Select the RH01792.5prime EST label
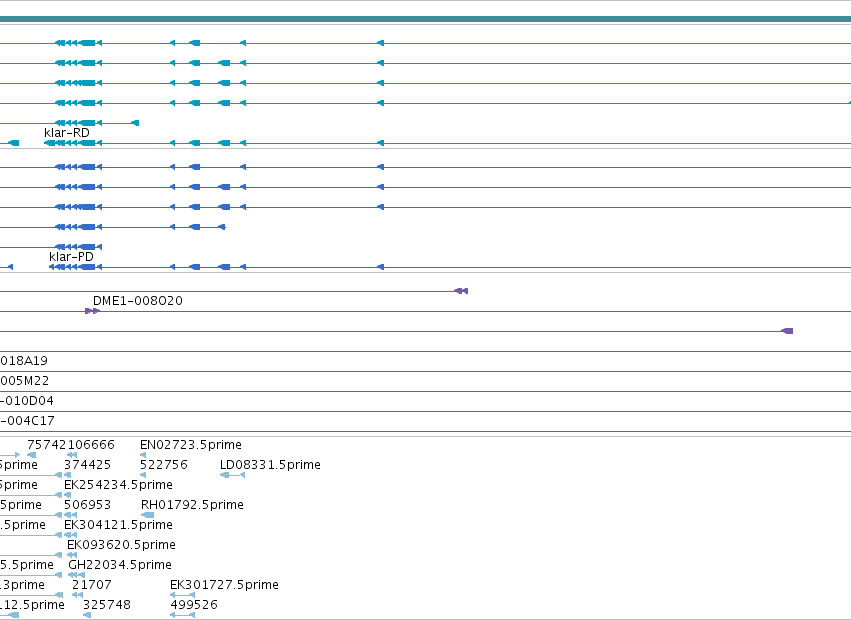This screenshot has height=620, width=851. [x=192, y=505]
